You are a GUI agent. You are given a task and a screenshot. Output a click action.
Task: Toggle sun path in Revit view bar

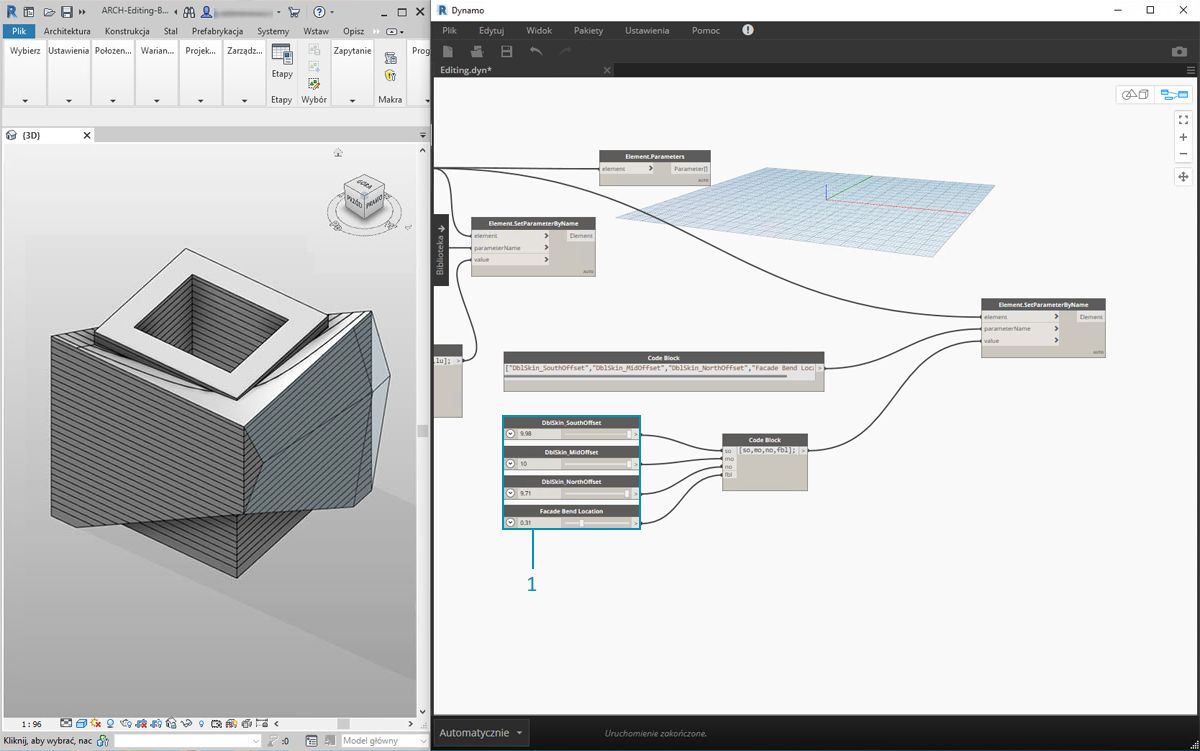(96, 723)
